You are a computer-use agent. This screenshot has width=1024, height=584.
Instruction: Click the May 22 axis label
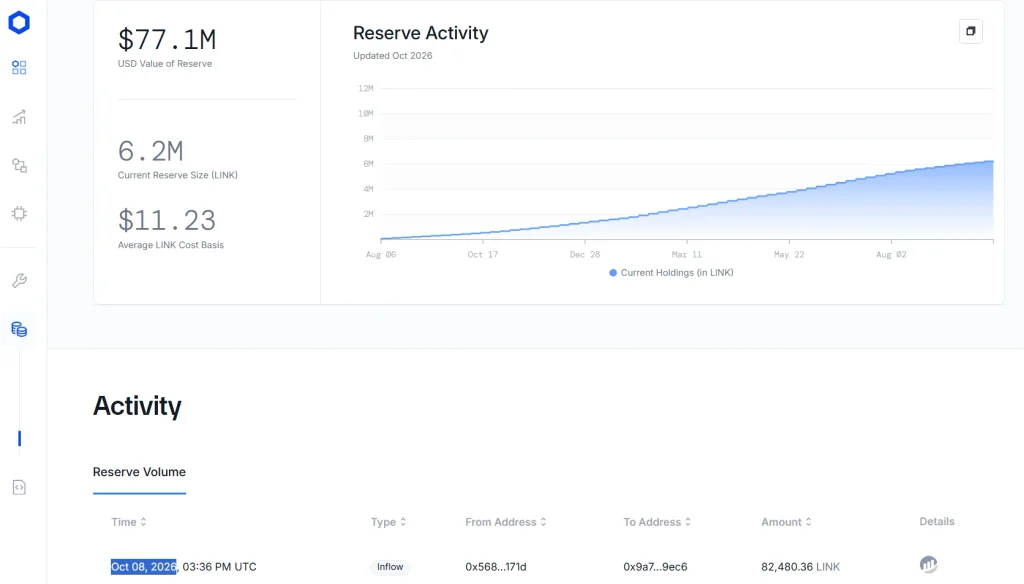(x=789, y=255)
